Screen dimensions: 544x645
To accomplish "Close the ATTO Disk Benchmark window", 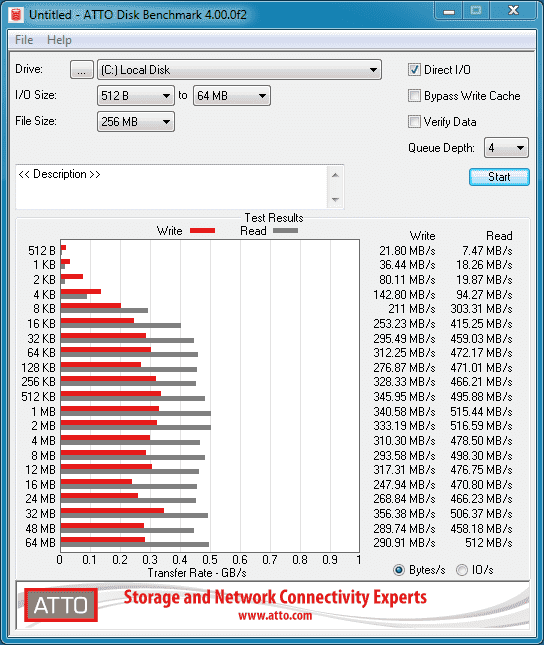I will pos(513,11).
